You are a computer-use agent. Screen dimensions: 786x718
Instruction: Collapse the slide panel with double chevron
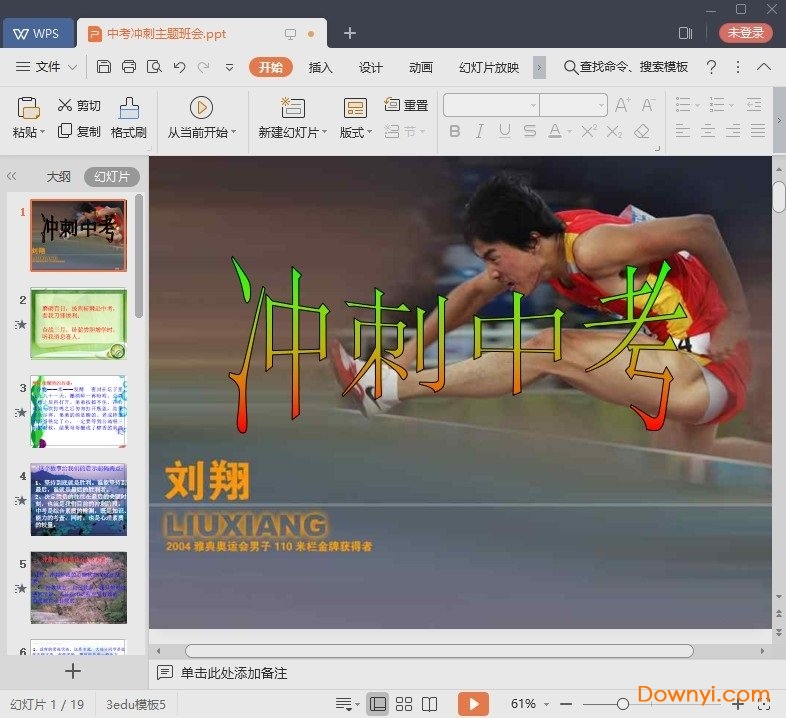[x=12, y=176]
